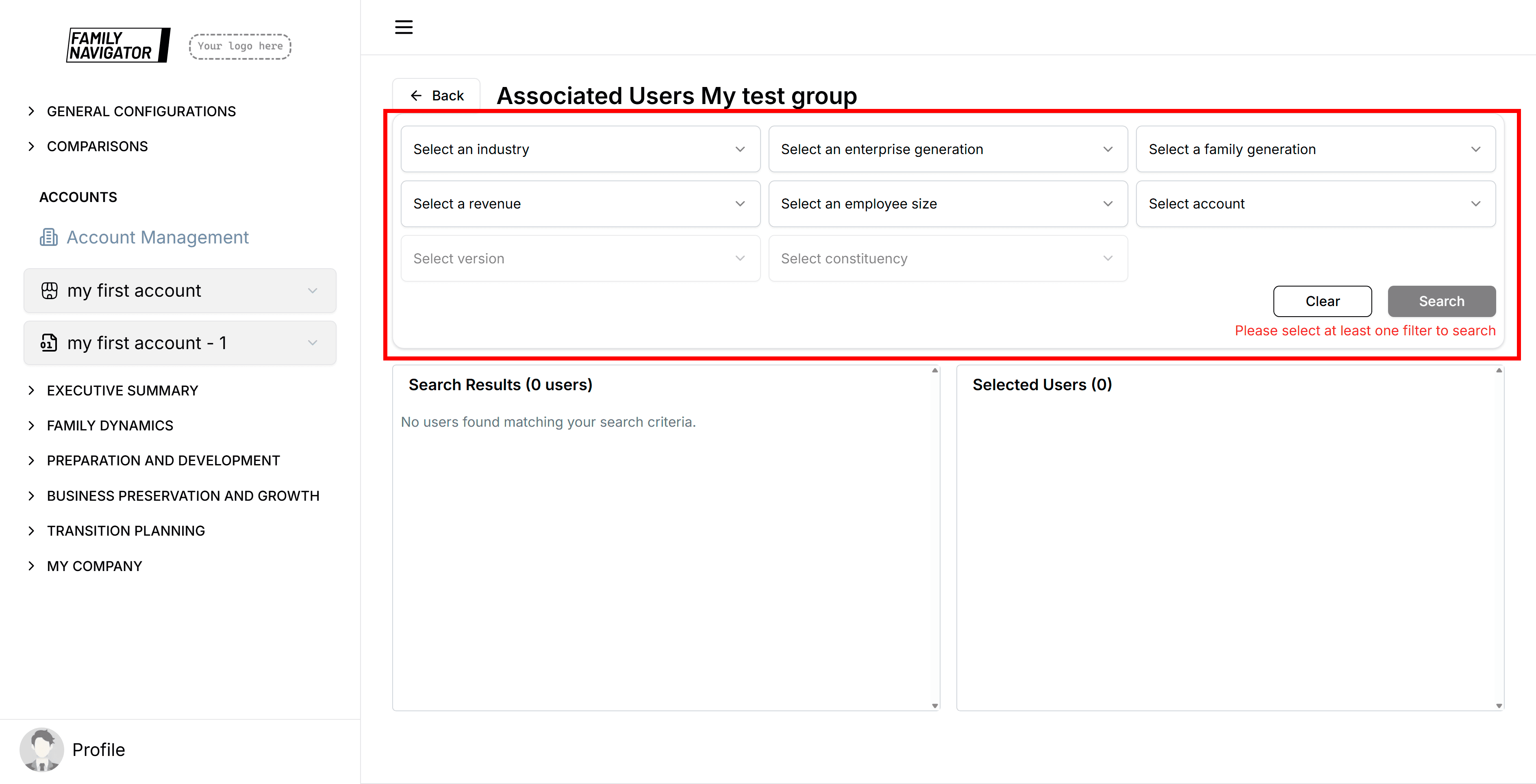
Task: Click Clear to reset all filters
Action: [1322, 301]
